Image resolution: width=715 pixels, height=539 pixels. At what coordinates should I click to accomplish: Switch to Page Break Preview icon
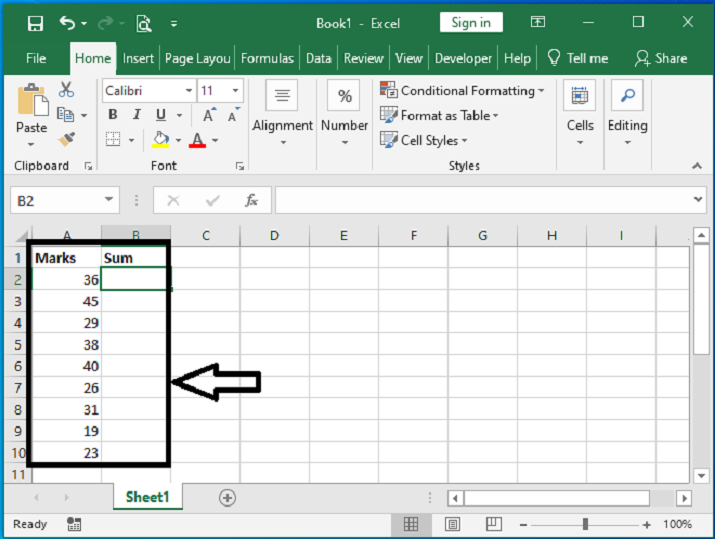click(x=494, y=524)
